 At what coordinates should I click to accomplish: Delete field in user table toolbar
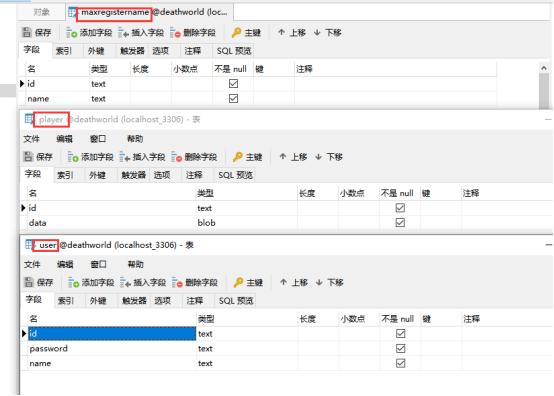[195, 282]
